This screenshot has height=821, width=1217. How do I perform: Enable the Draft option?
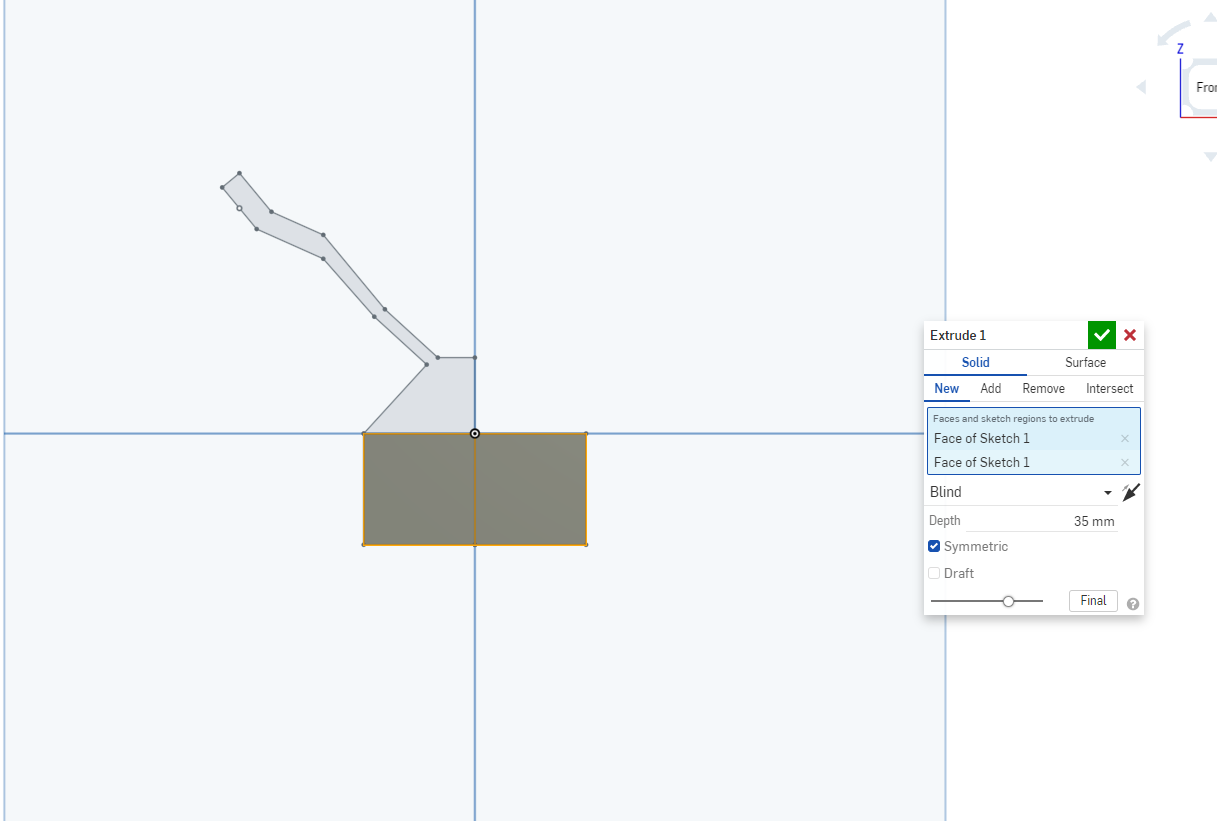(934, 573)
